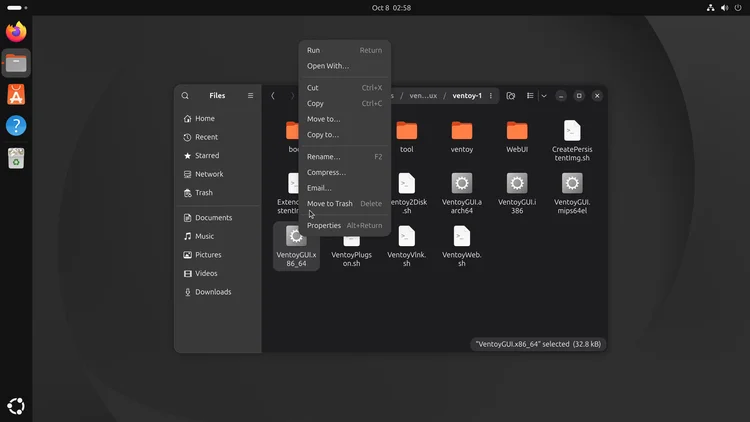This screenshot has height=422, width=750.
Task: Open Documents in sidebar
Action: (218, 218)
